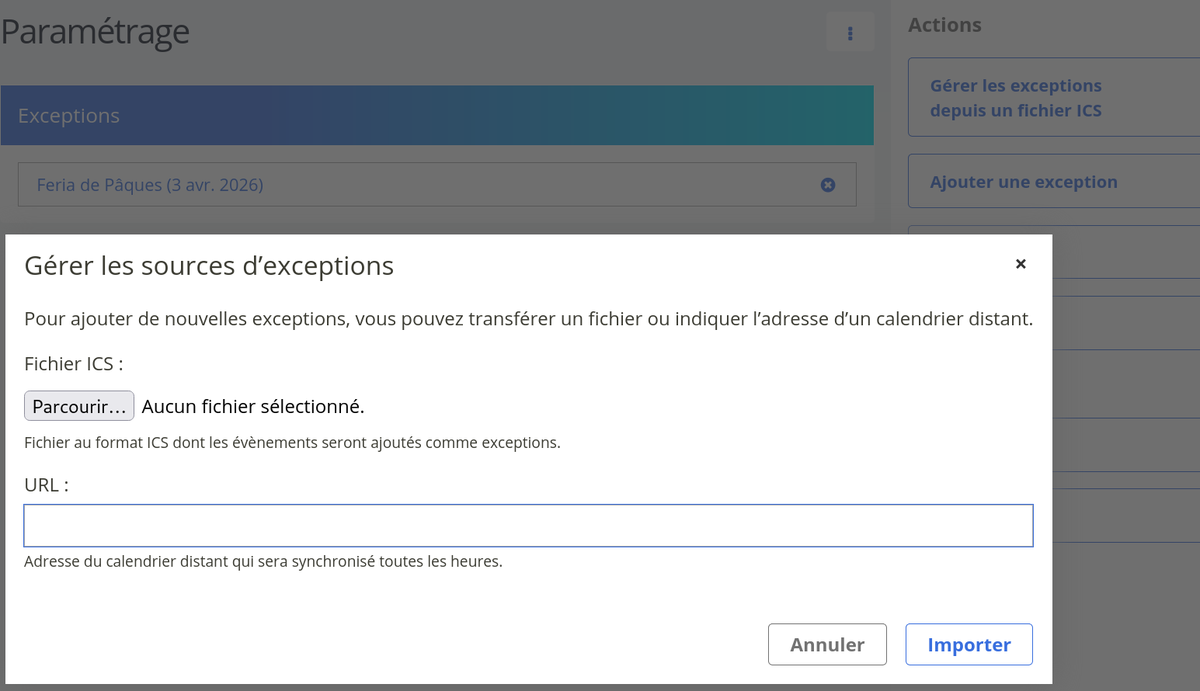Click the hint about hourly calendar synchronisation
Viewport: 1200px width, 691px height.
(x=263, y=561)
